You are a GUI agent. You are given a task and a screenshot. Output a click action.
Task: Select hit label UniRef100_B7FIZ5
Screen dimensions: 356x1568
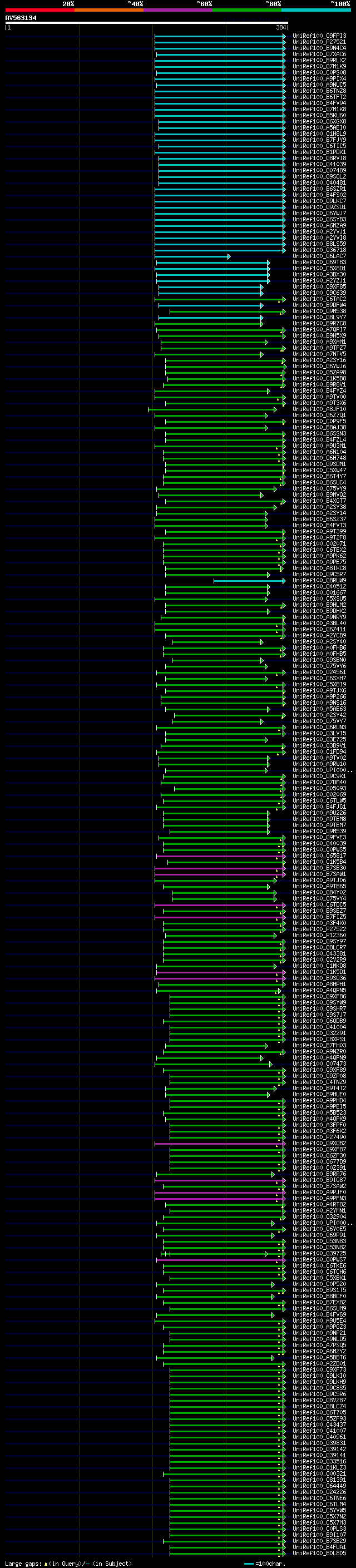pyautogui.click(x=319, y=917)
